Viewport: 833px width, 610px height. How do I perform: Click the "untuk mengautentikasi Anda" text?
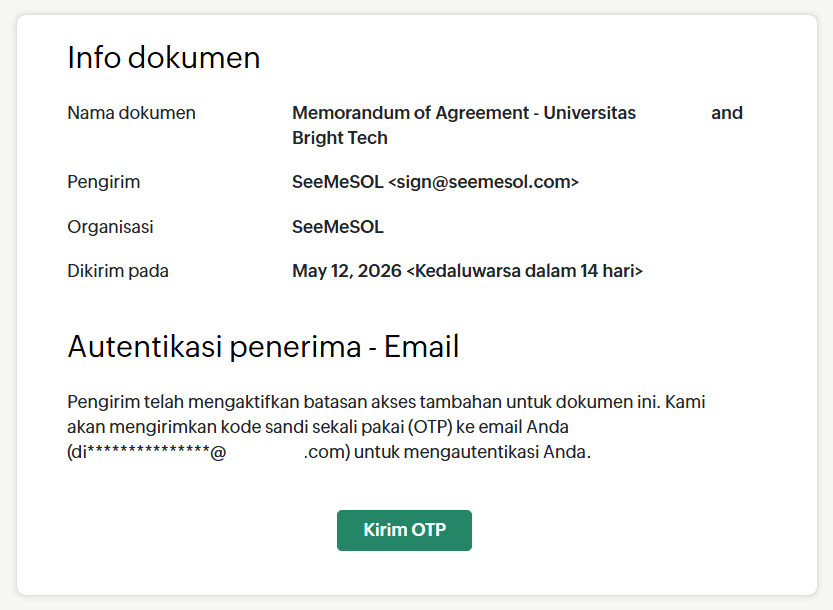[x=472, y=452]
